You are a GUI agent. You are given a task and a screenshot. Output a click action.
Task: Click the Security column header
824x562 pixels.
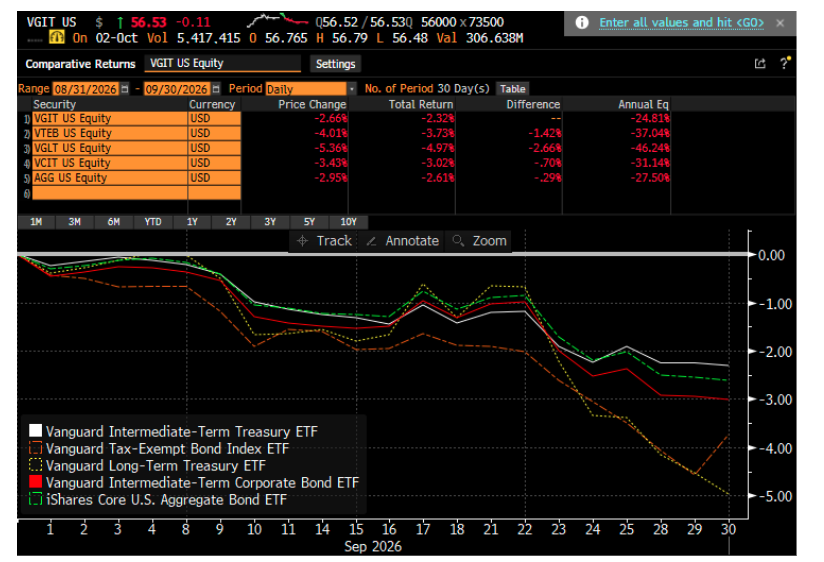55,104
